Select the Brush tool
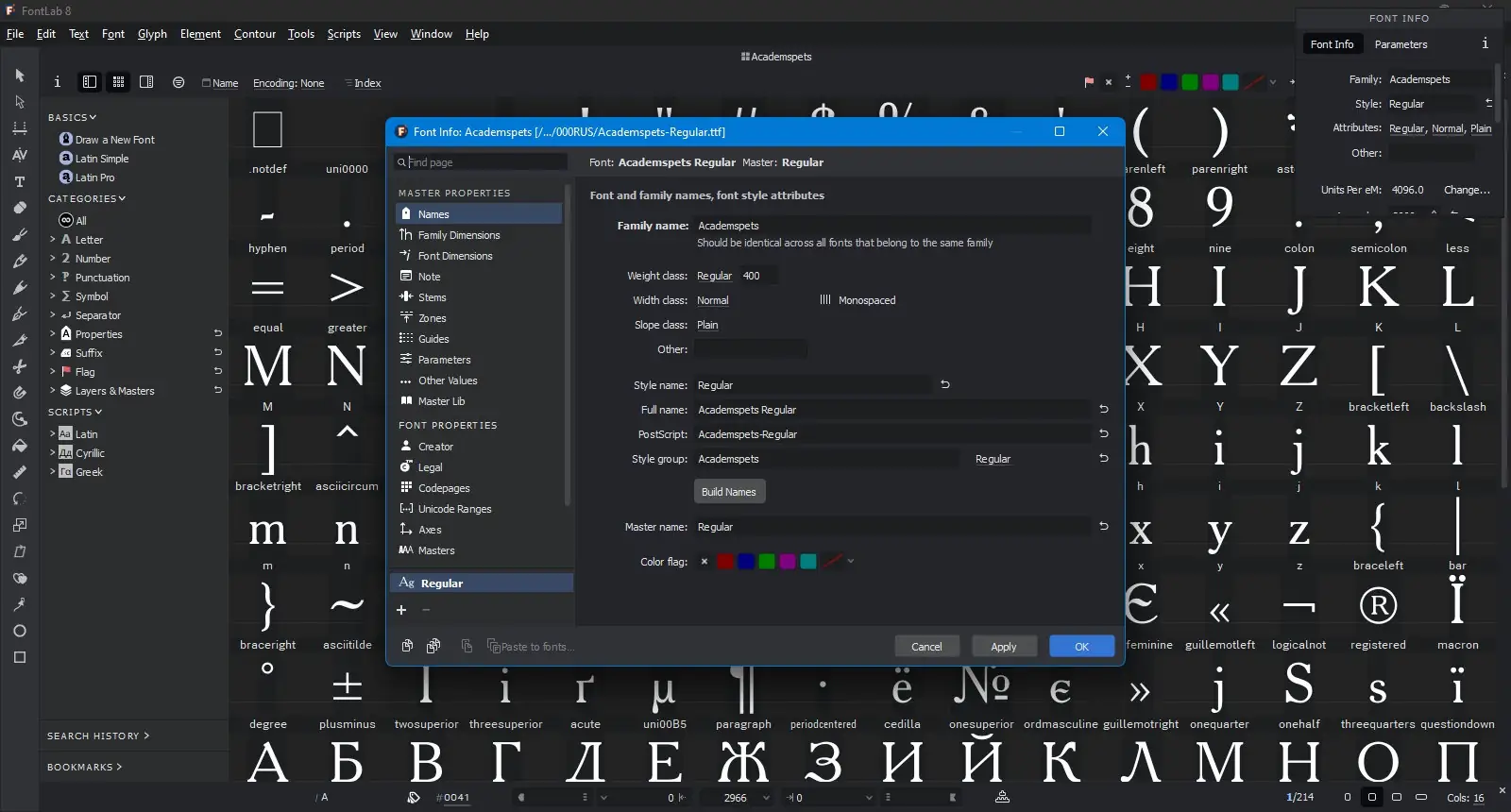This screenshot has width=1511, height=812. click(x=20, y=234)
